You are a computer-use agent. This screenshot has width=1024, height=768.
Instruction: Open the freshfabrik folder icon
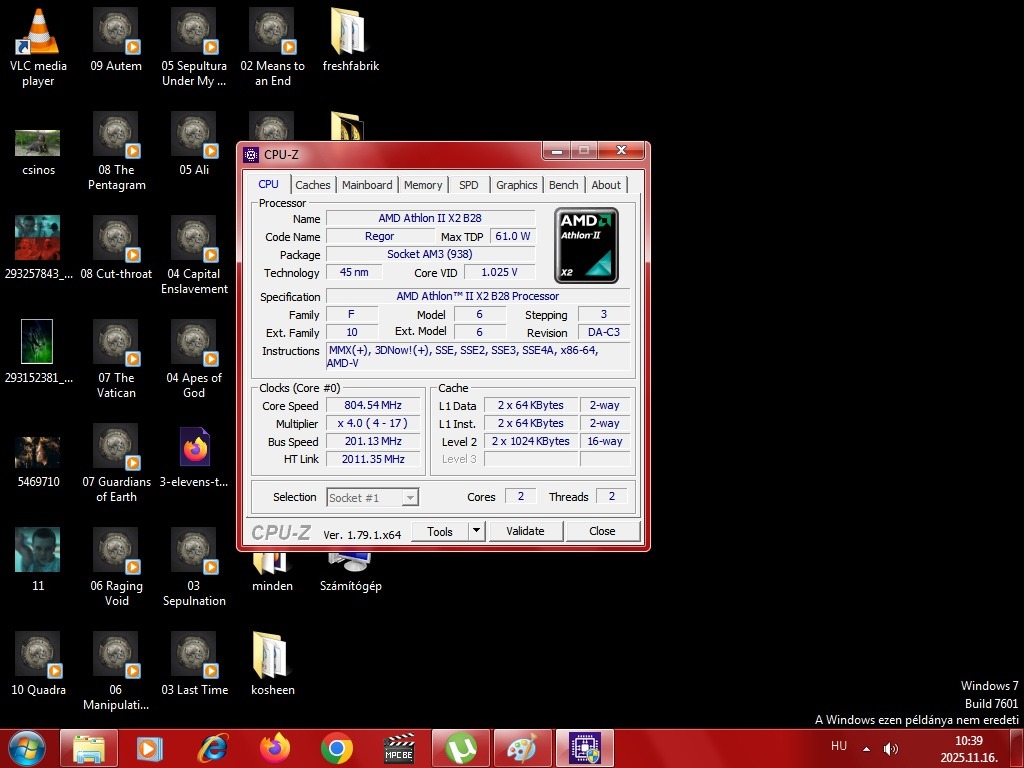coord(351,40)
